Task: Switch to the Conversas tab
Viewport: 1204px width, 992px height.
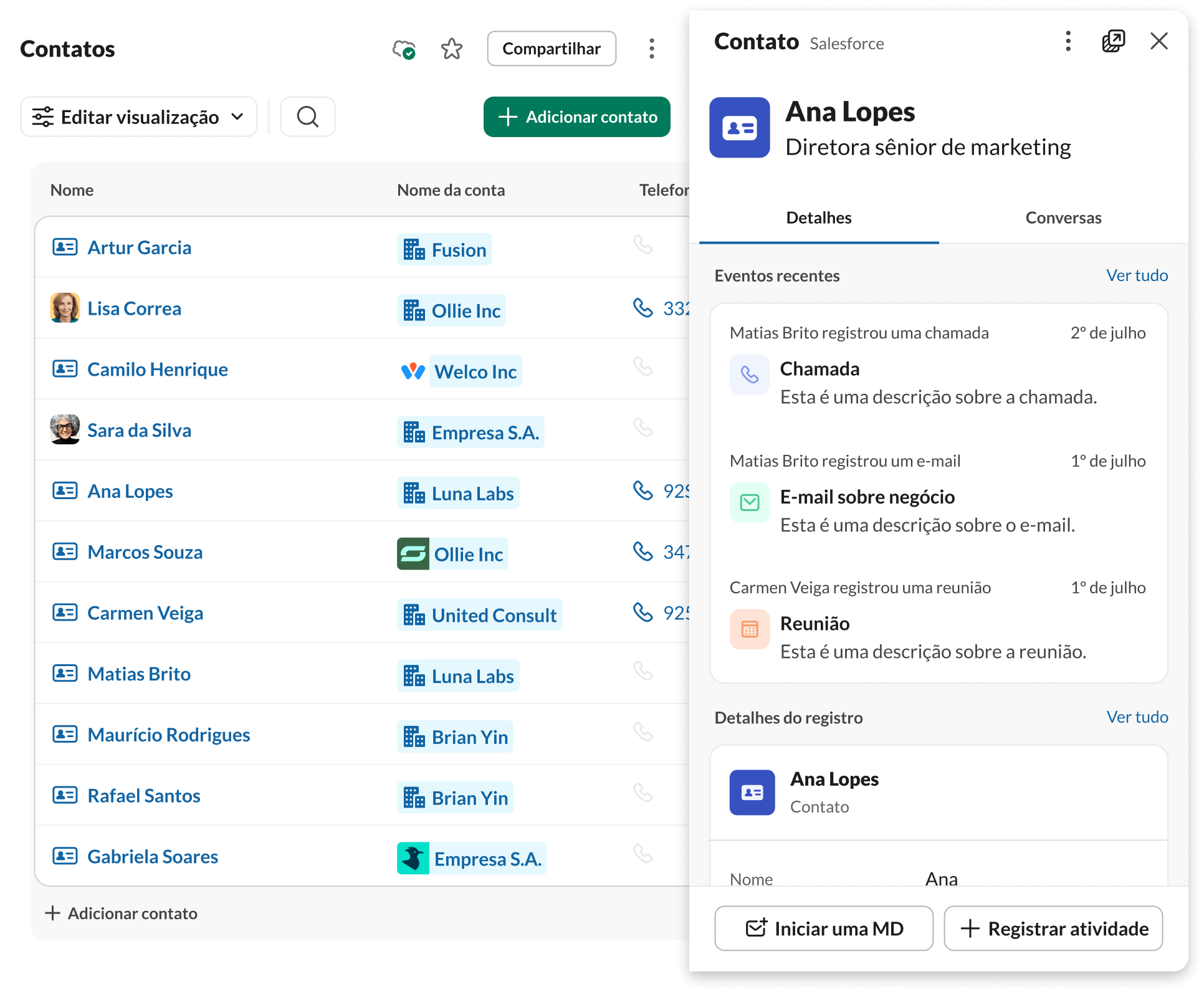Action: pos(1063,218)
